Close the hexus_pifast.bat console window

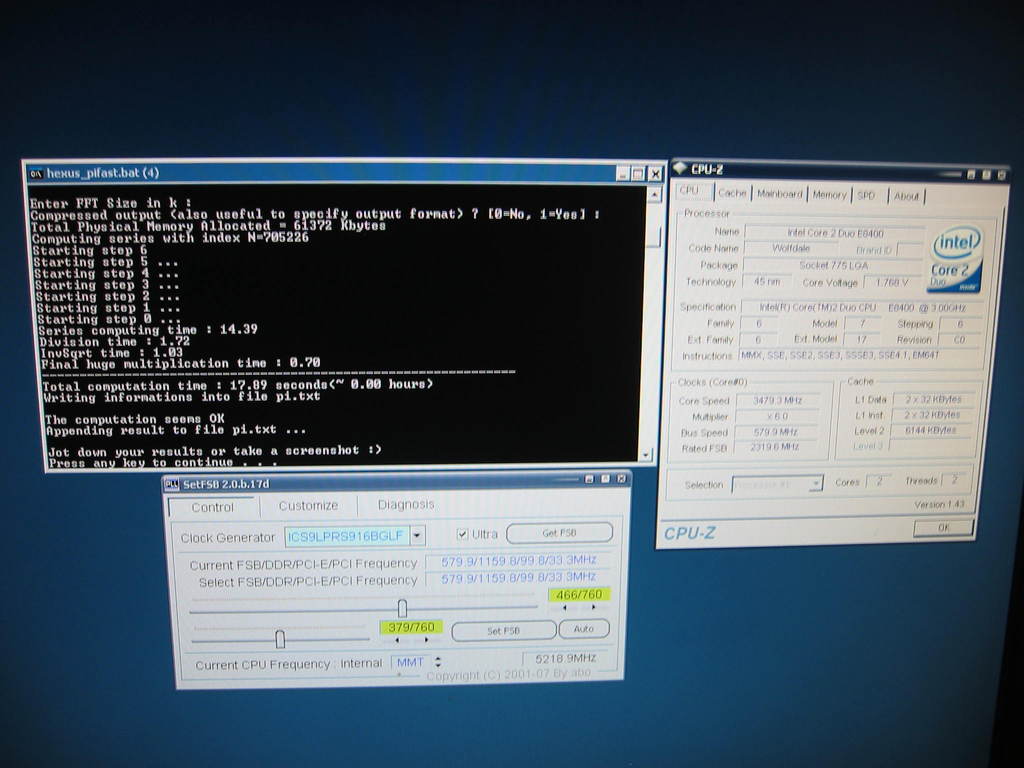654,174
